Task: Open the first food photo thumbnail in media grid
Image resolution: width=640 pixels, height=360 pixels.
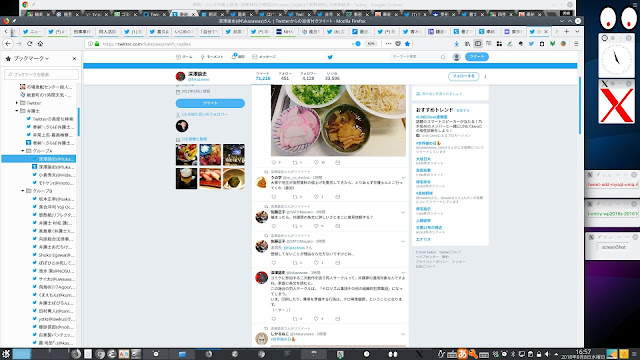Action: point(187,154)
